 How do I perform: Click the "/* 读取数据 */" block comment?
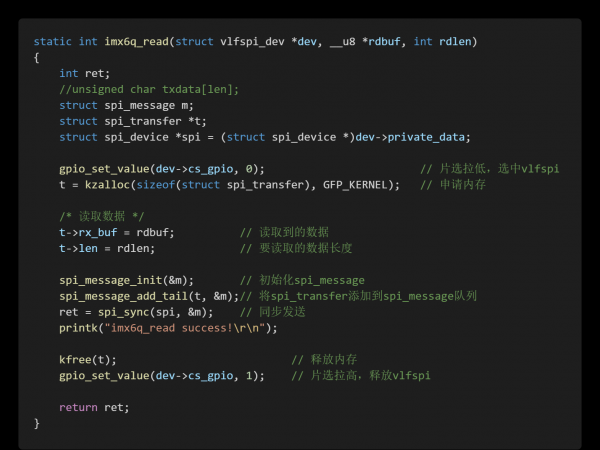pos(101,216)
